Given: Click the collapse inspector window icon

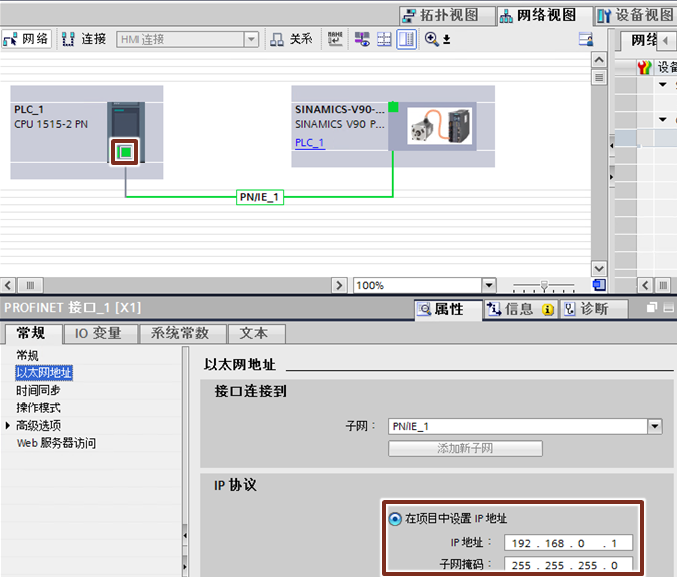Looking at the screenshot, I should pyautogui.click(x=668, y=307).
